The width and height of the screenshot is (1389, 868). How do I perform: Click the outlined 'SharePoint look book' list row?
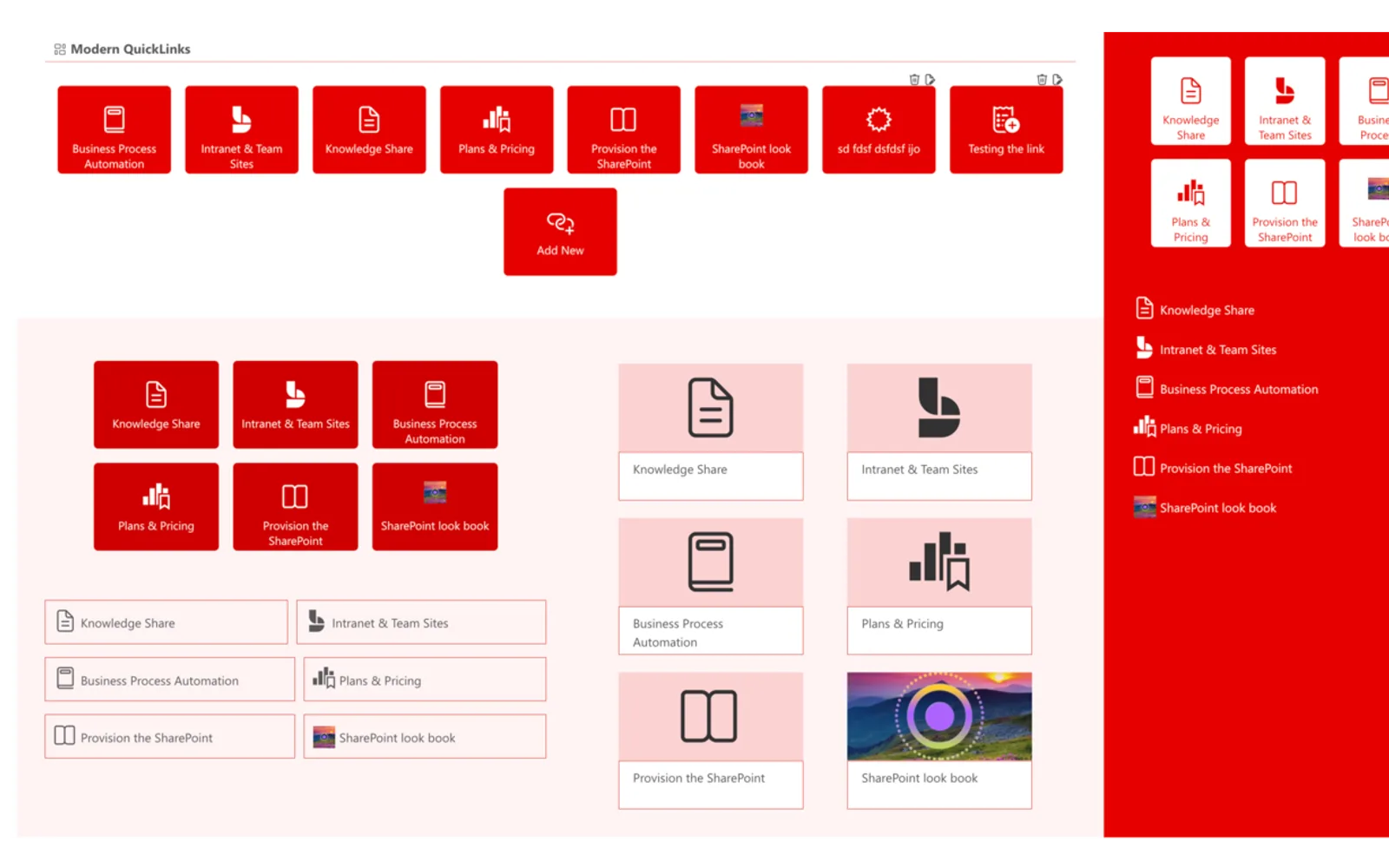(425, 737)
